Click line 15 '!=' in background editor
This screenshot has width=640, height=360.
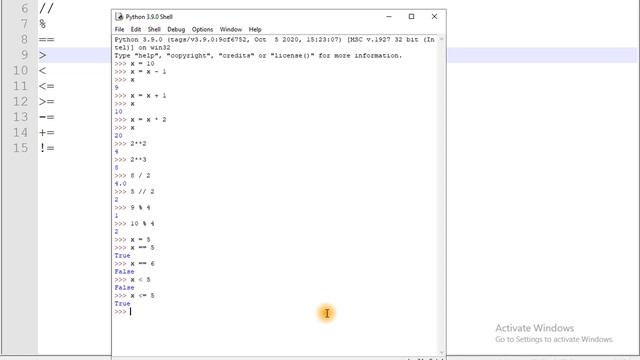pos(47,148)
